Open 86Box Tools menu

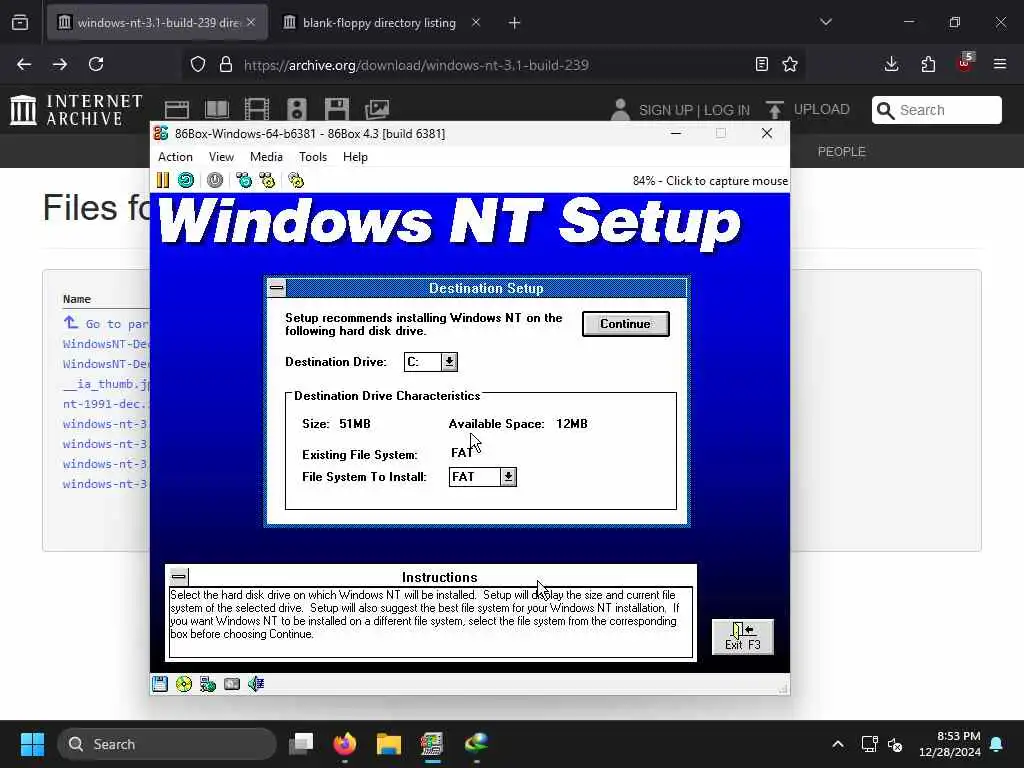pos(313,157)
